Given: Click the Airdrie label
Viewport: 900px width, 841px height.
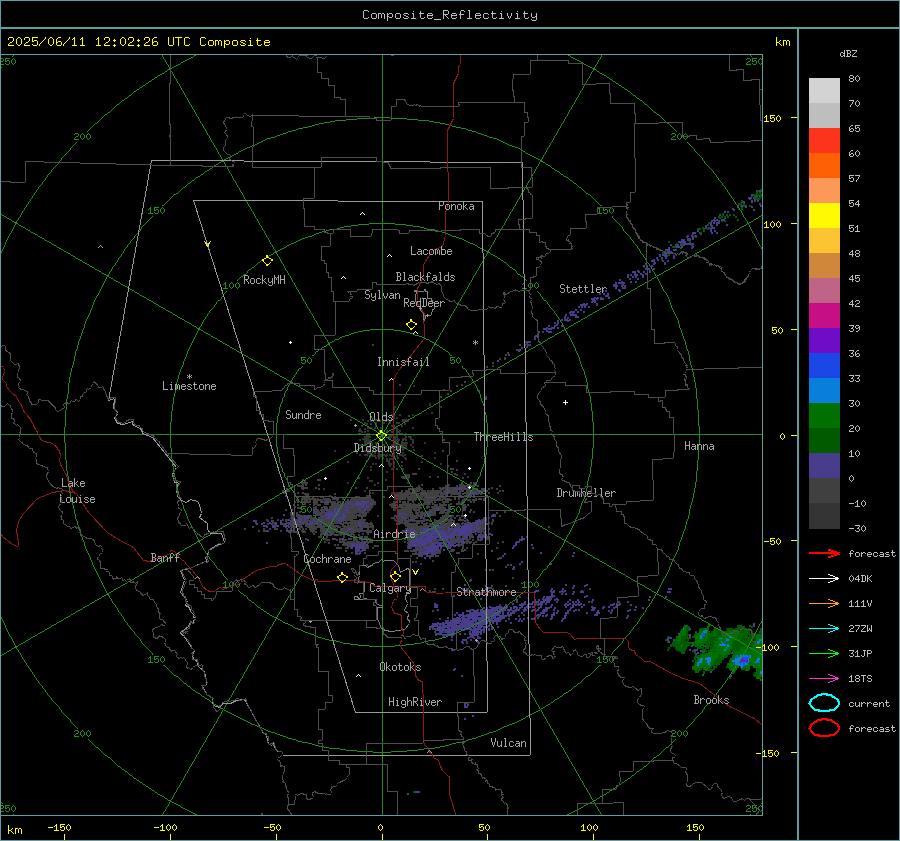Looking at the screenshot, I should coord(394,534).
